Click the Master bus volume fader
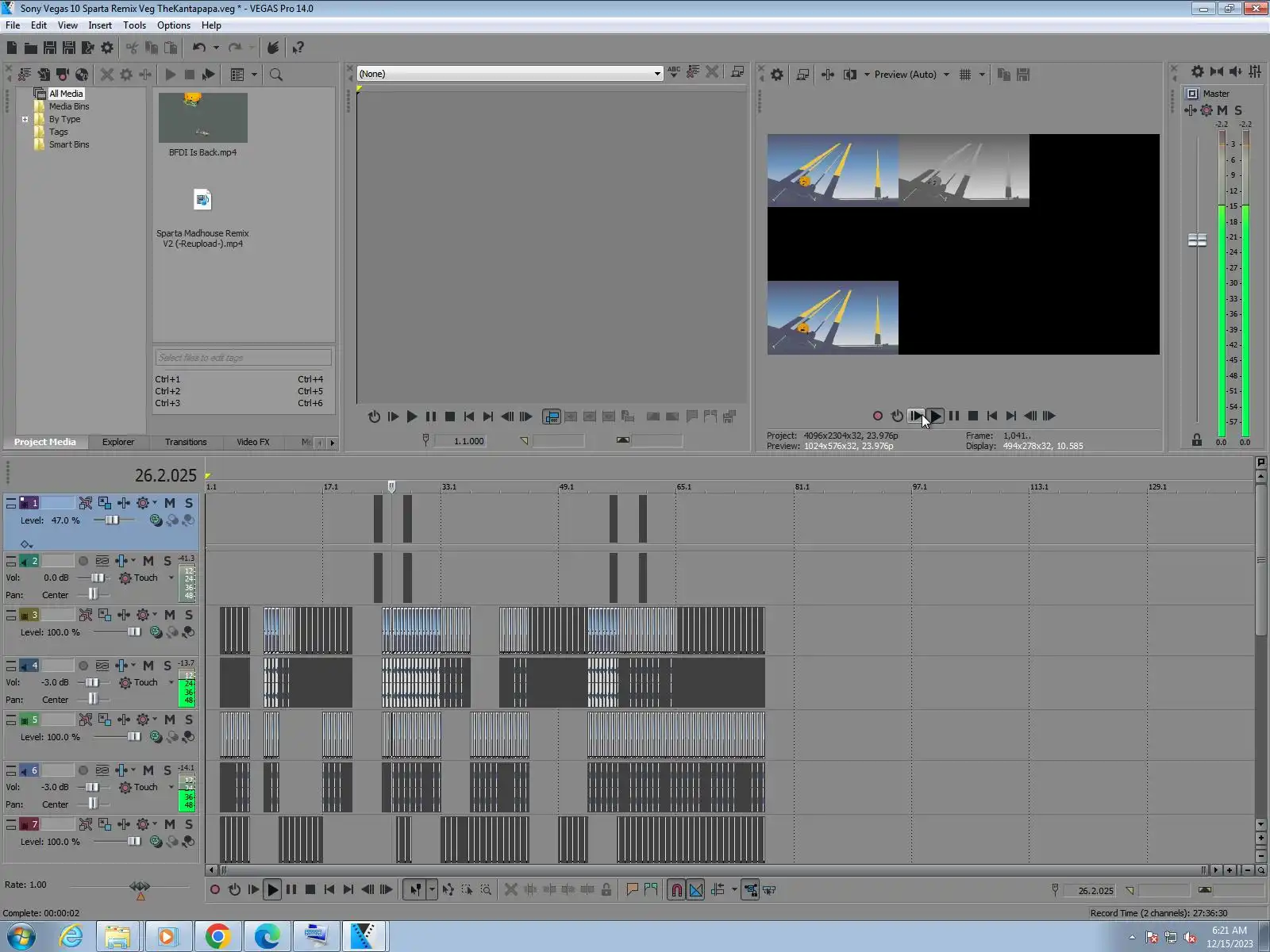The height and width of the screenshot is (952, 1270). [1197, 240]
